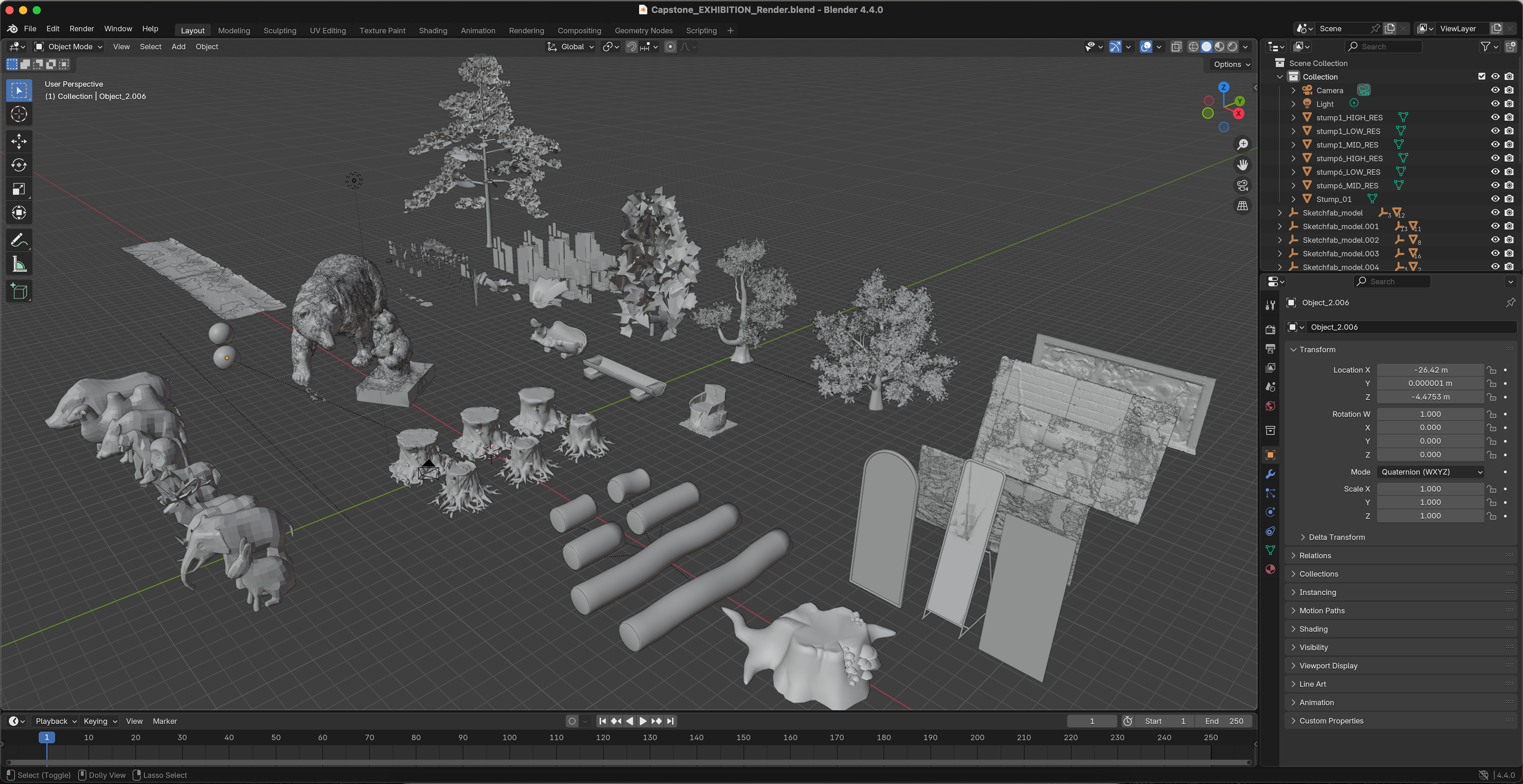Open the Scene properties tab
This screenshot has height=784, width=1523.
1270,387
